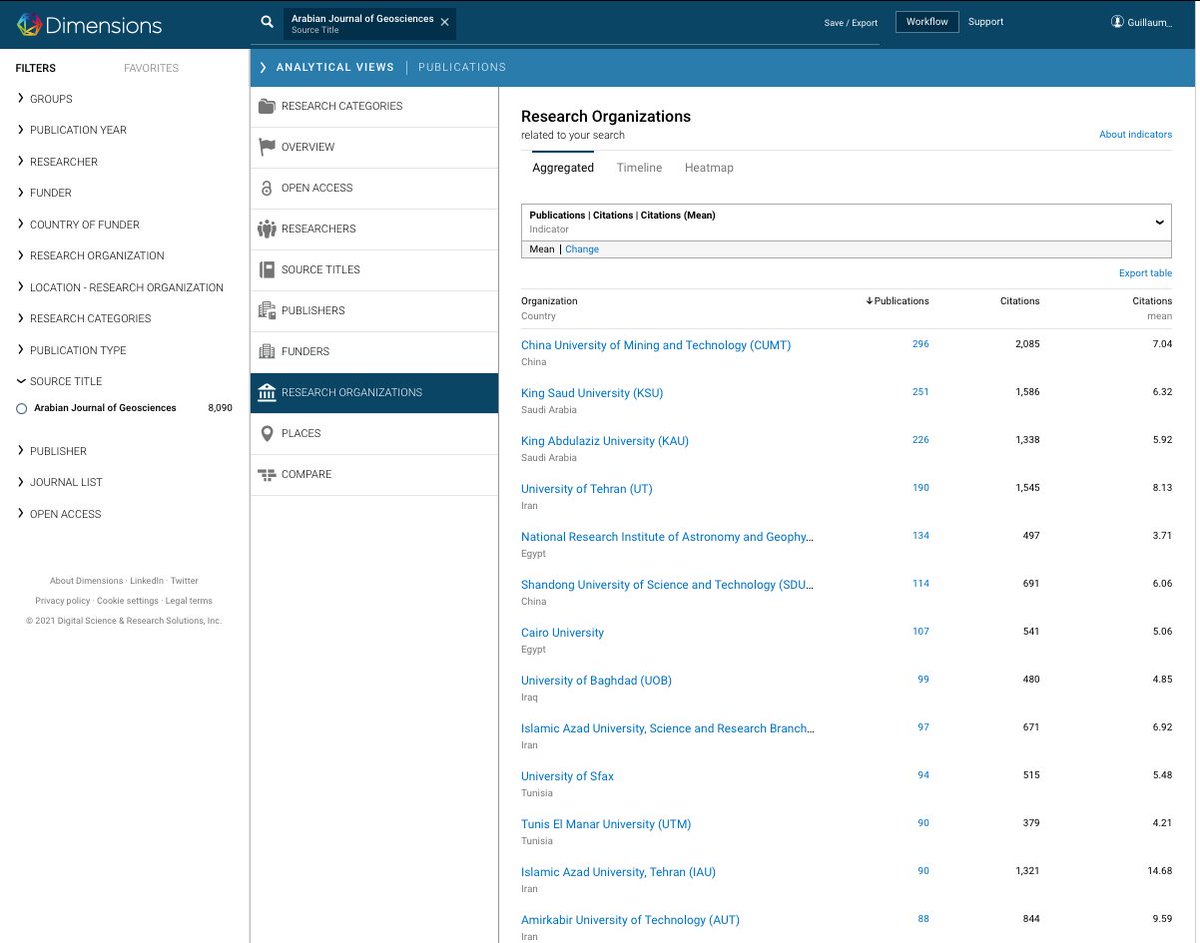Screen dimensions: 1200x943
Task: Open King Saud University (KSU) link
Action: coord(592,393)
